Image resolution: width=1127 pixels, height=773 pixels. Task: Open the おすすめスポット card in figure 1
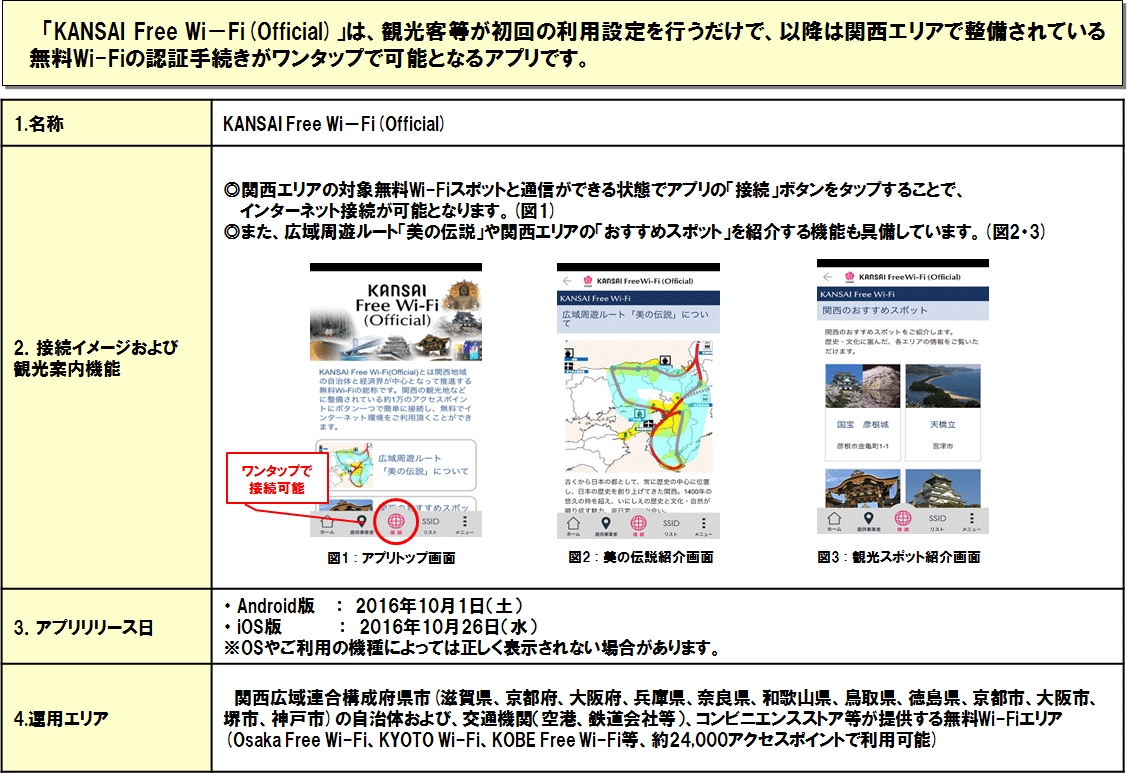(395, 503)
